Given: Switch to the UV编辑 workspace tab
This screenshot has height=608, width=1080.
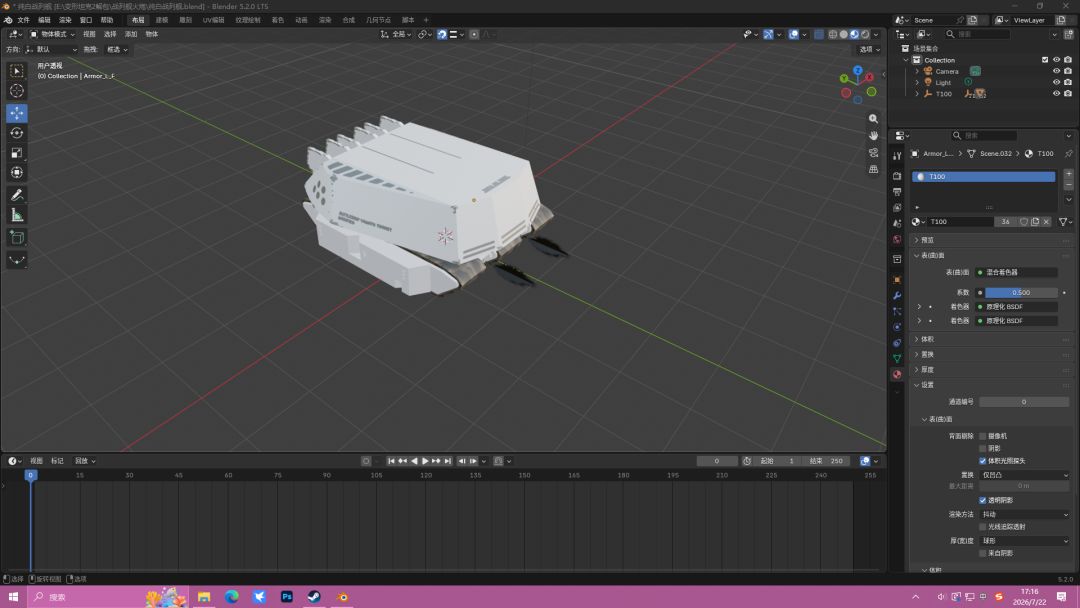Looking at the screenshot, I should click(214, 20).
